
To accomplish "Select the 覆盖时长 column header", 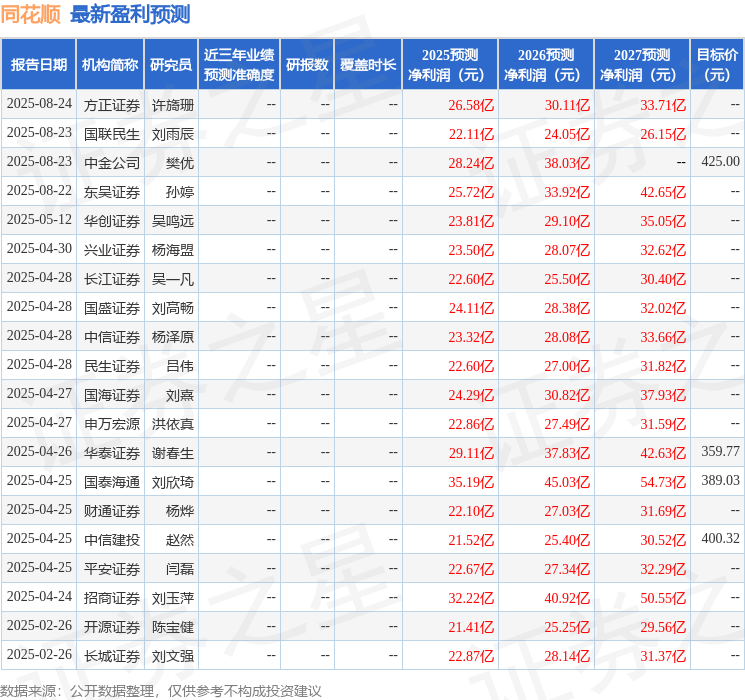I will [368, 64].
